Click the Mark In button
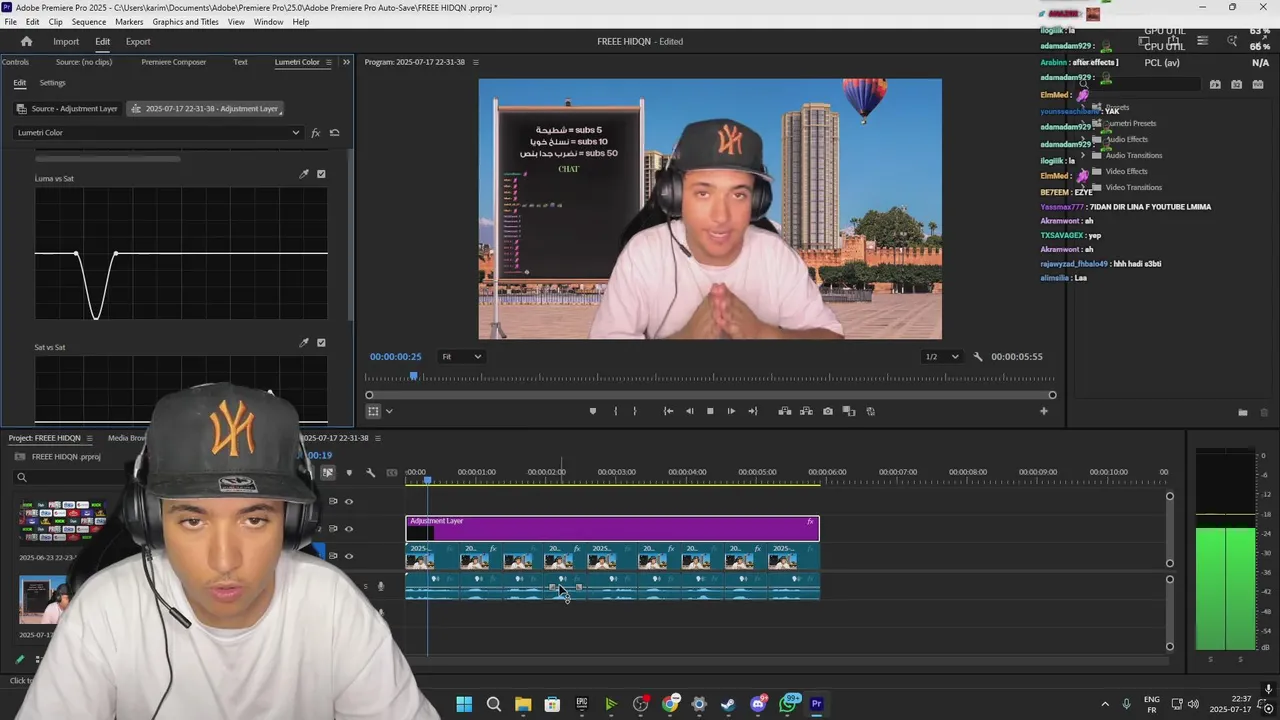 (615, 411)
